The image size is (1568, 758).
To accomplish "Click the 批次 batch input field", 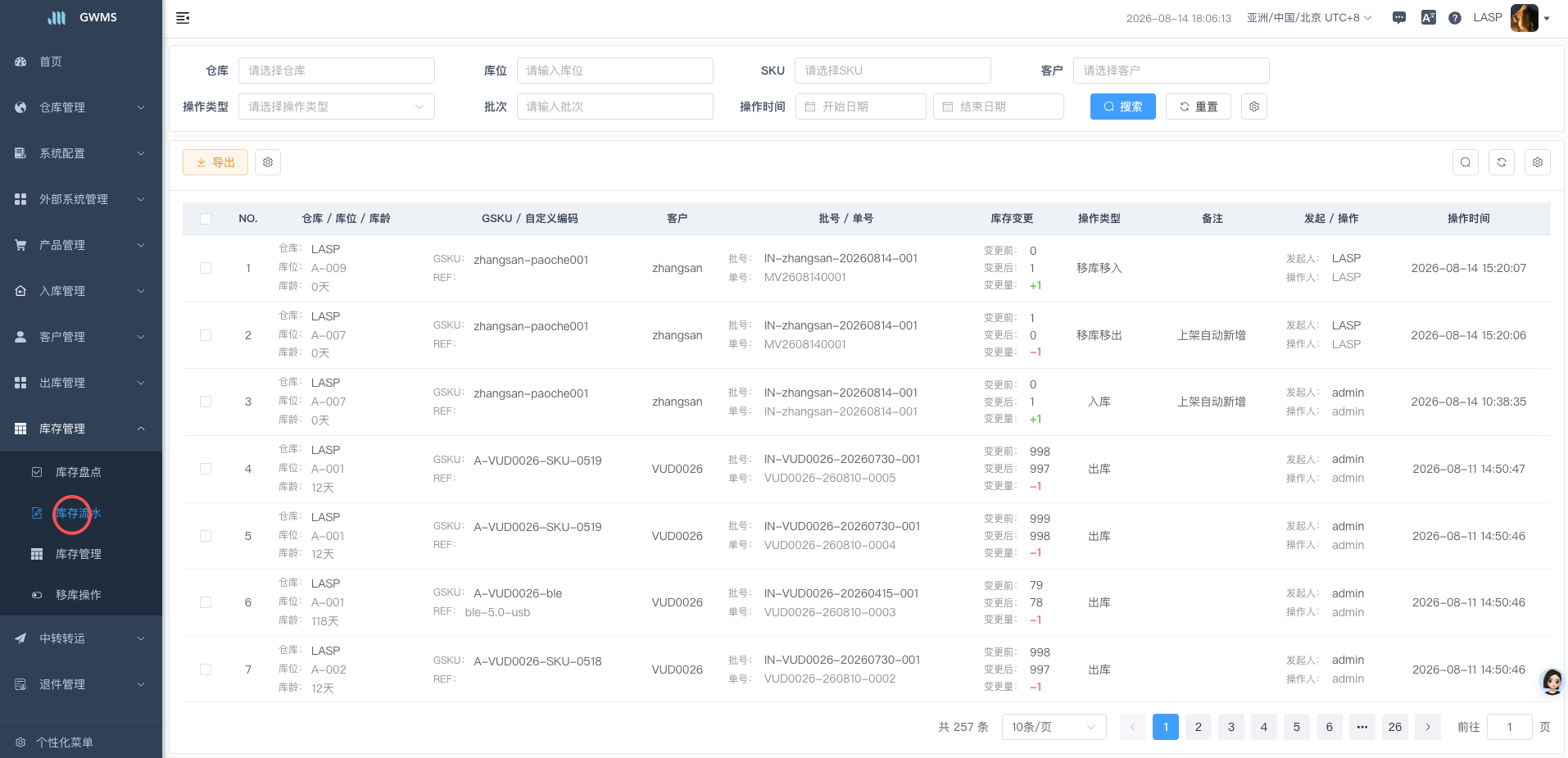I will [x=615, y=107].
